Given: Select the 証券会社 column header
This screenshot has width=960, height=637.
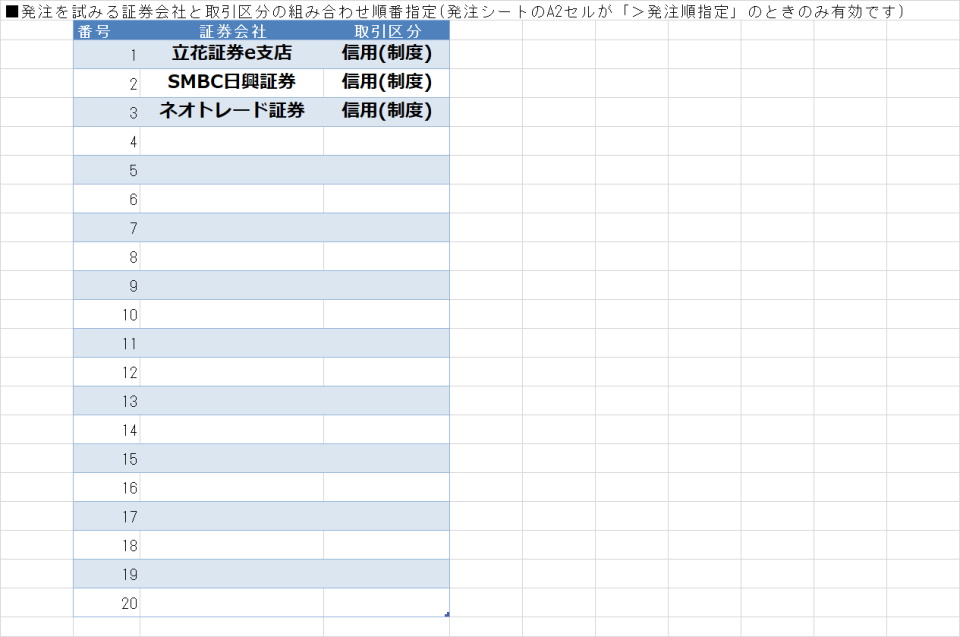Looking at the screenshot, I should click(x=232, y=31).
